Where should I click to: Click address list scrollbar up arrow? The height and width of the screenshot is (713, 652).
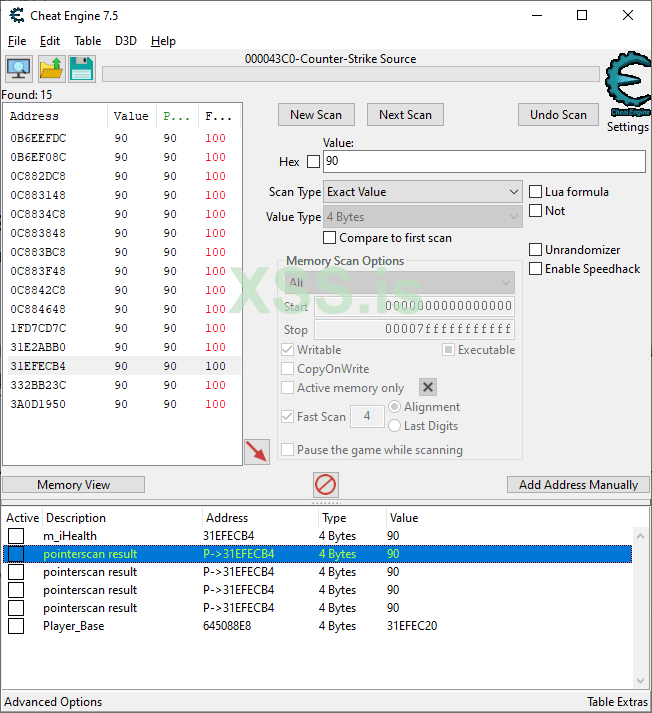click(640, 536)
